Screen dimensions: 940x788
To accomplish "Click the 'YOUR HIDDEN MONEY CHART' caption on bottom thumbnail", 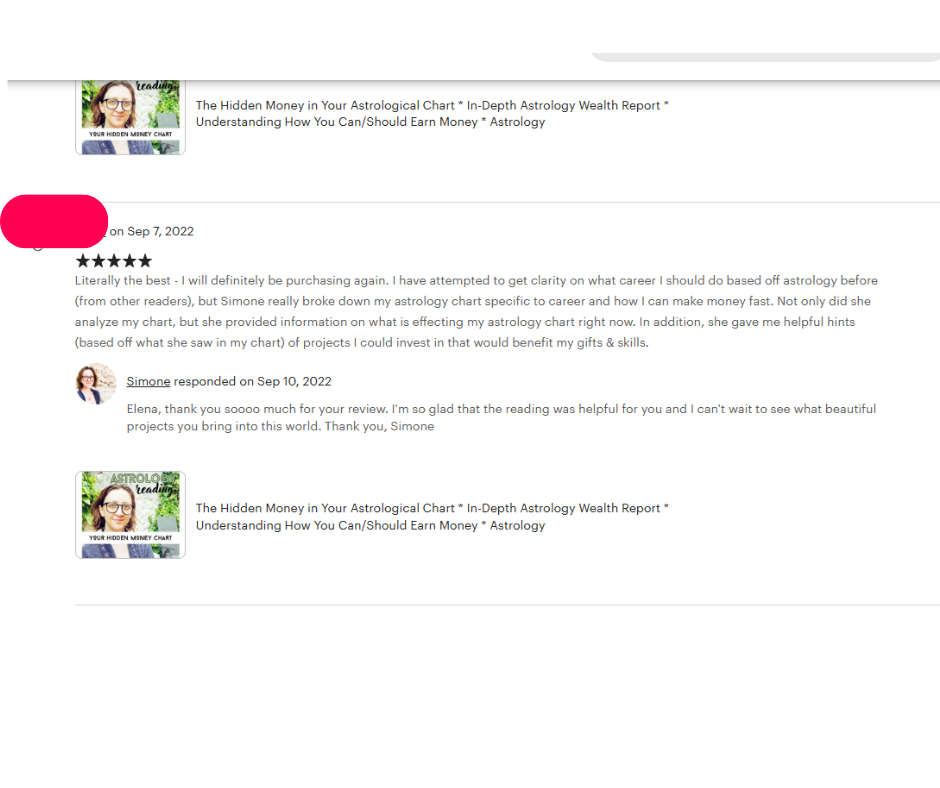I will [x=130, y=538].
